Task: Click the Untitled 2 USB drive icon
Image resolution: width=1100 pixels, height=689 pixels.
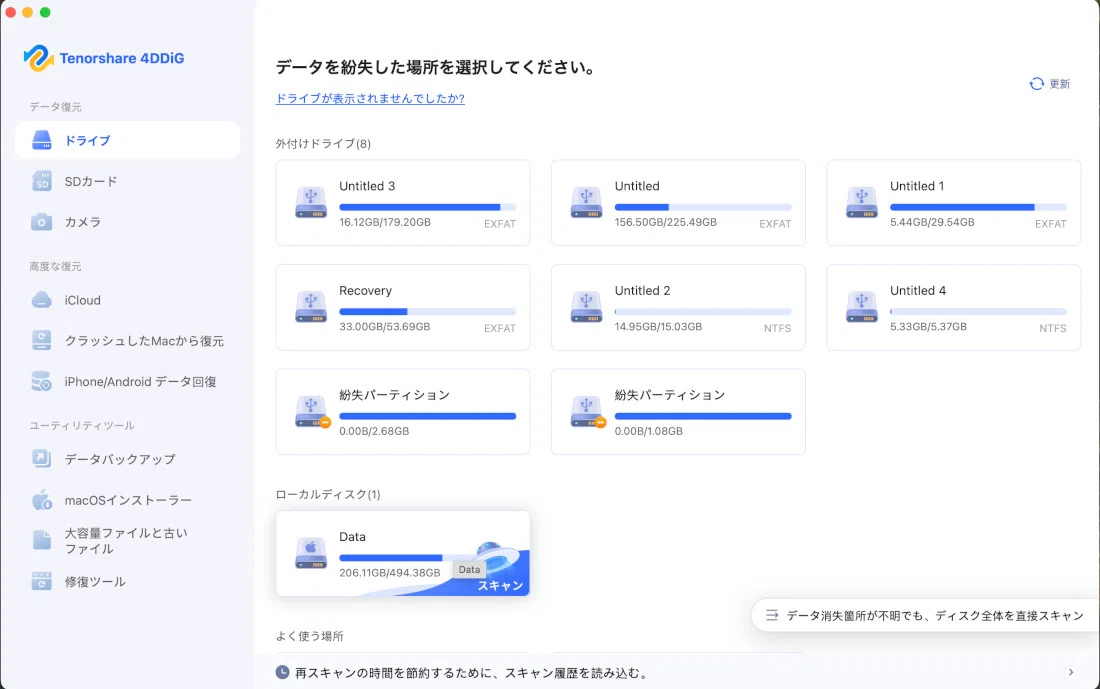Action: point(586,307)
